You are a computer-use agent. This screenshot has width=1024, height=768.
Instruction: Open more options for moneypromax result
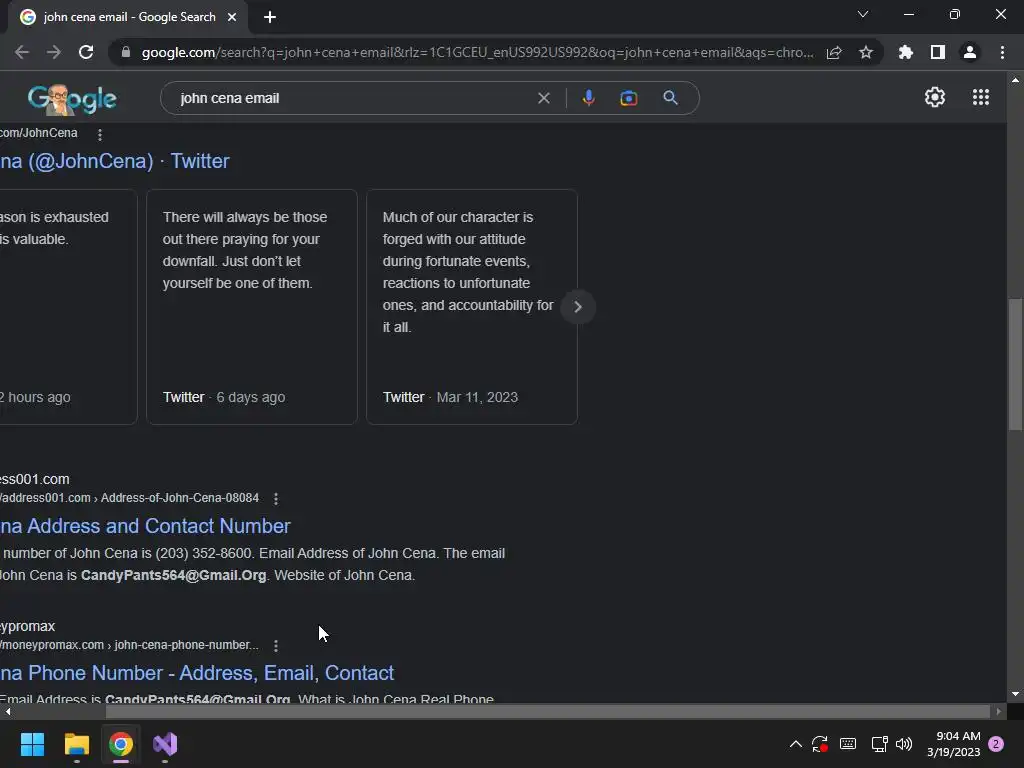pos(276,646)
